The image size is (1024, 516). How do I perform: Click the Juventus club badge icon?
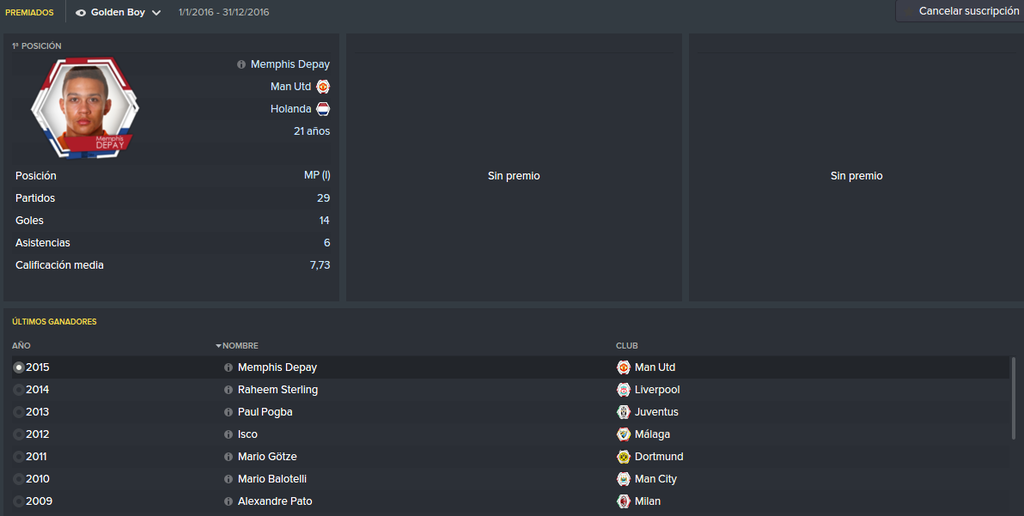[x=624, y=412]
